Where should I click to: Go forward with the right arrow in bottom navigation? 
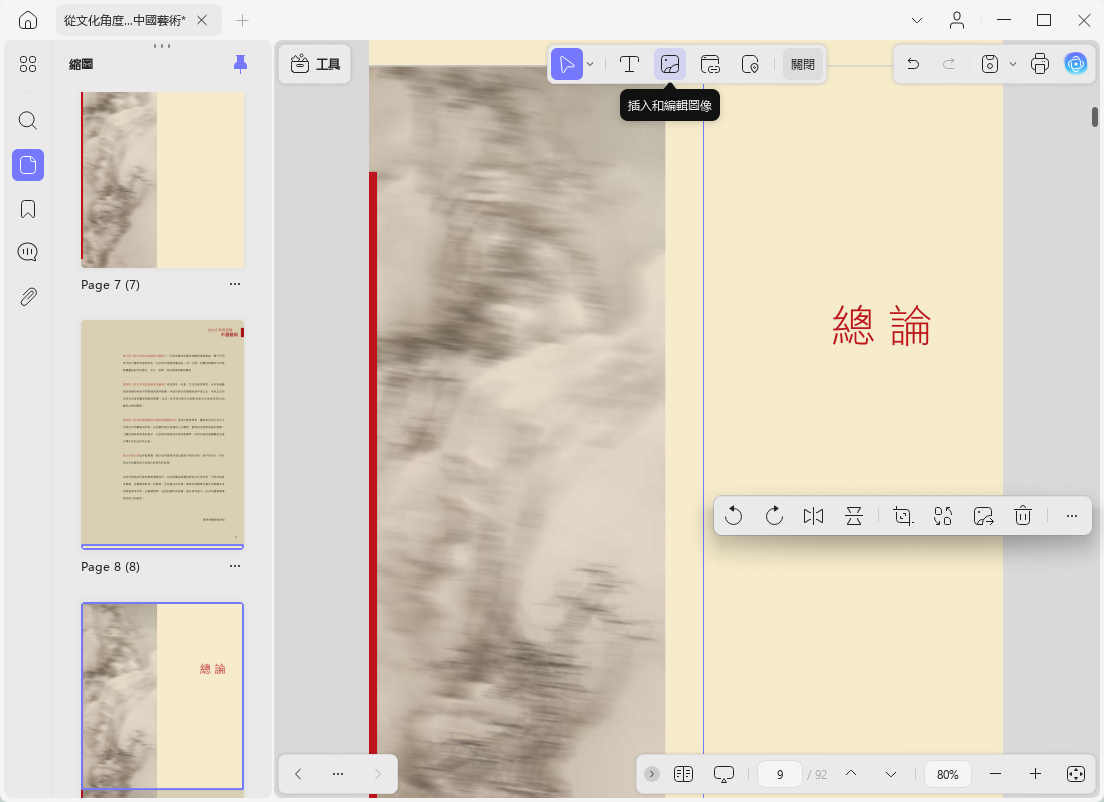(377, 774)
